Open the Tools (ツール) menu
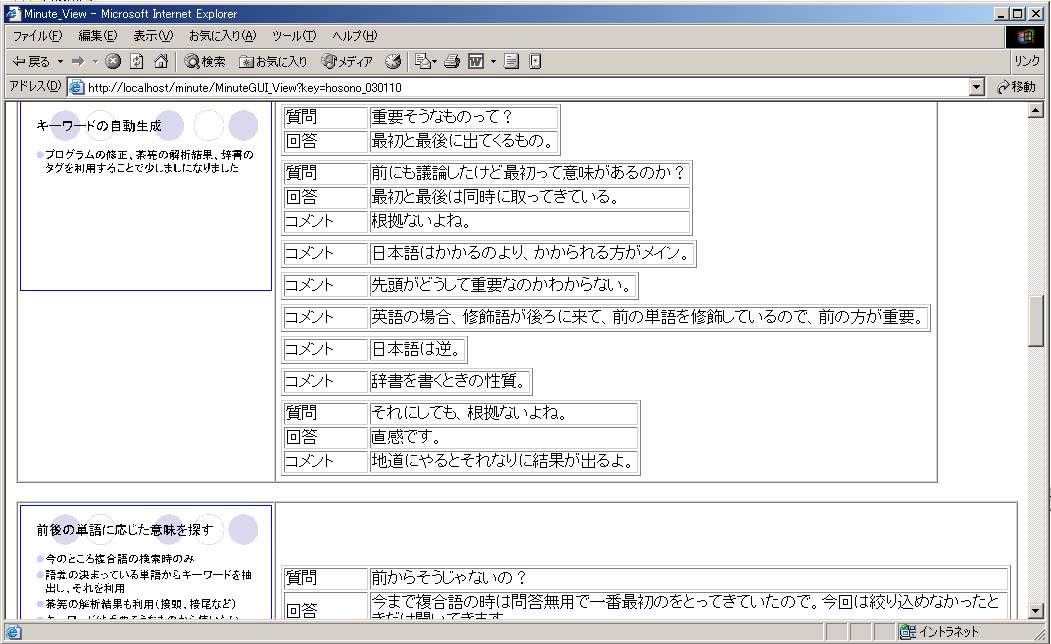 point(294,36)
